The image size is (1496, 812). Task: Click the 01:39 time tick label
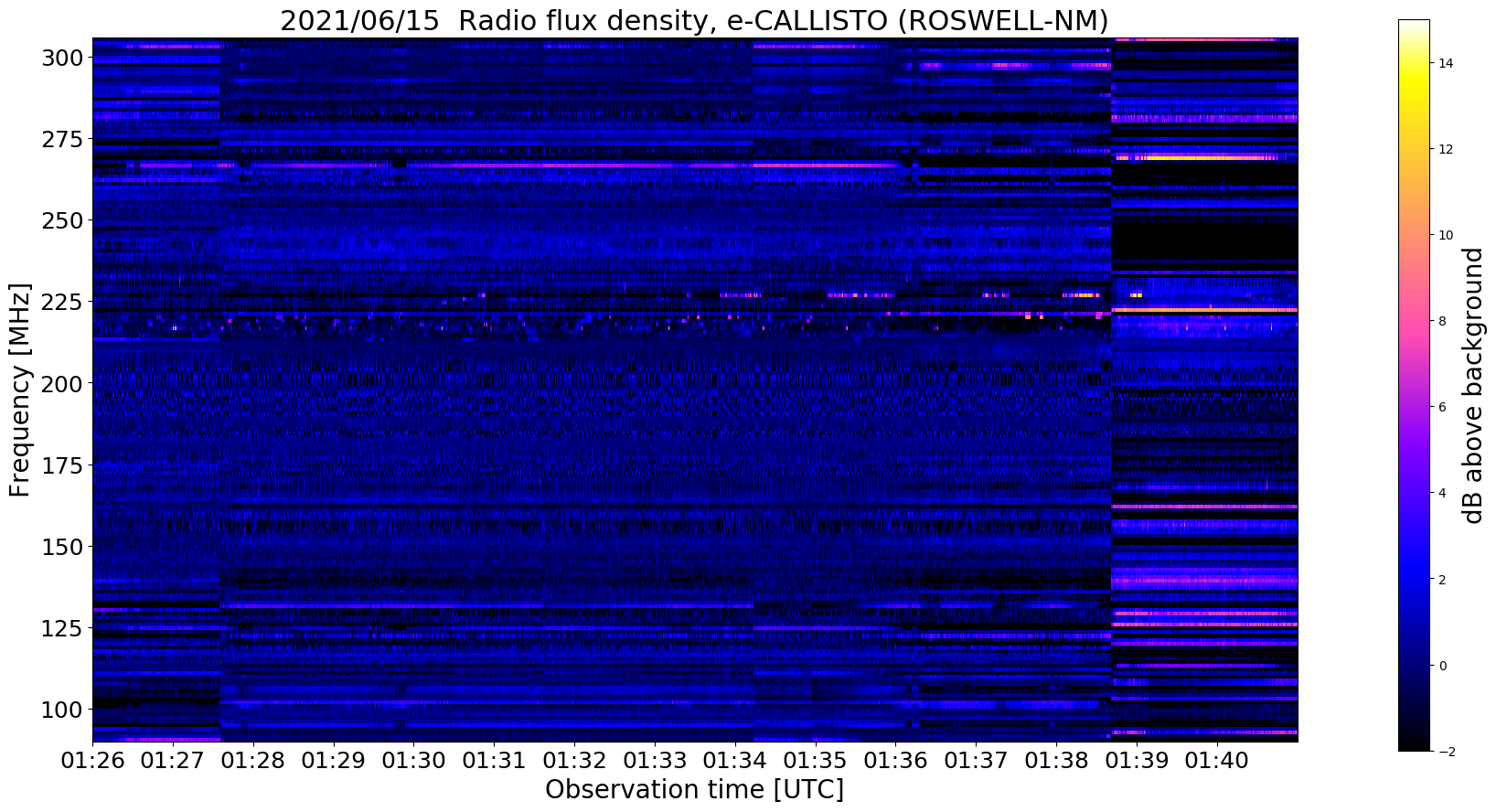coord(1137,760)
